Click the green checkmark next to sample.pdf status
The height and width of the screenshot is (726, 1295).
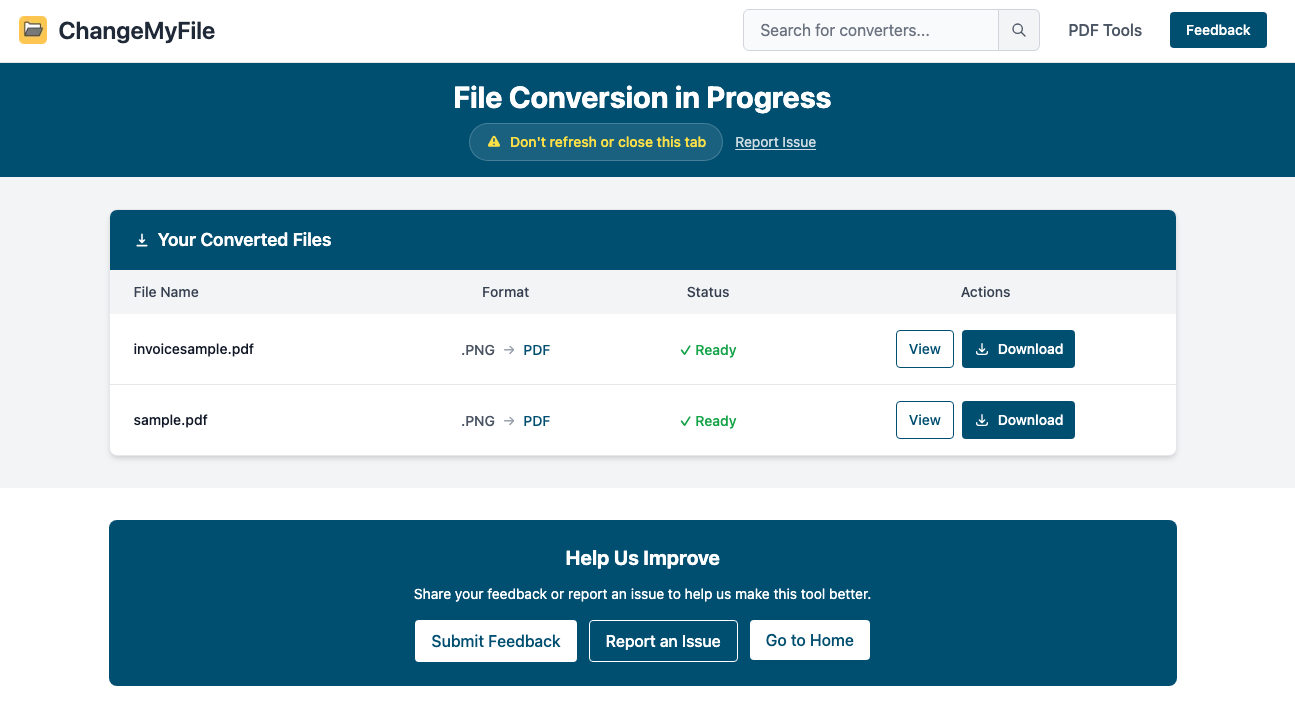(685, 420)
